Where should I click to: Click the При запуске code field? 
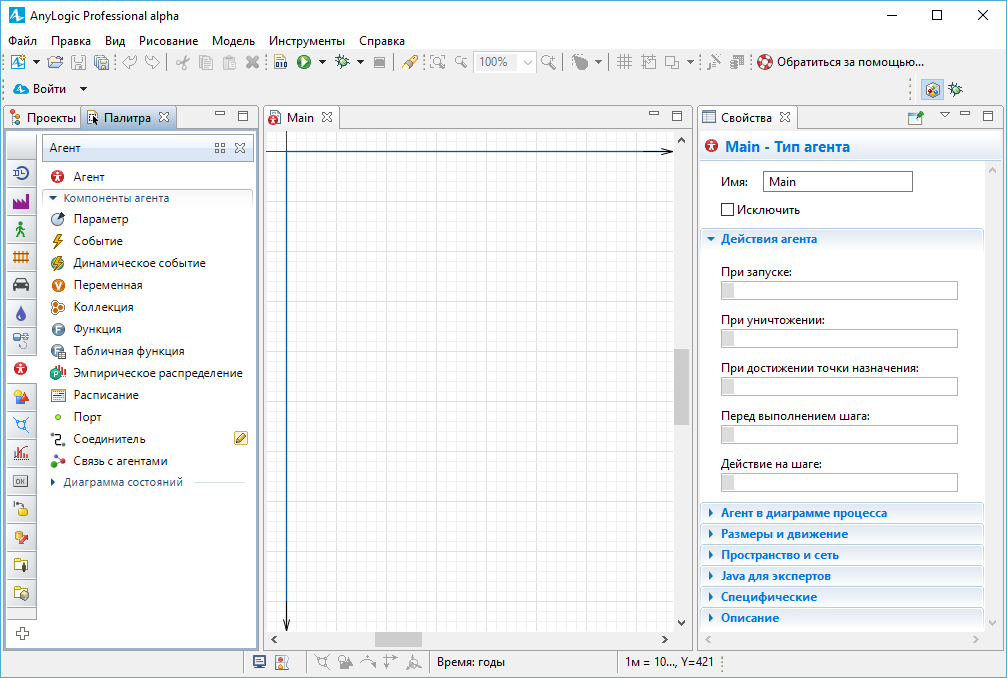tap(839, 291)
